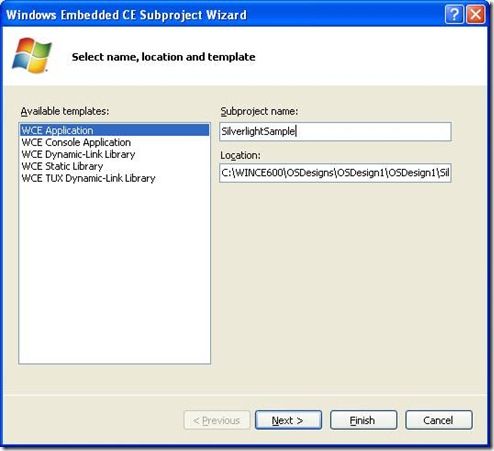Image resolution: width=494 pixels, height=451 pixels.
Task: Close the Subproject Wizard window
Action: click(475, 15)
